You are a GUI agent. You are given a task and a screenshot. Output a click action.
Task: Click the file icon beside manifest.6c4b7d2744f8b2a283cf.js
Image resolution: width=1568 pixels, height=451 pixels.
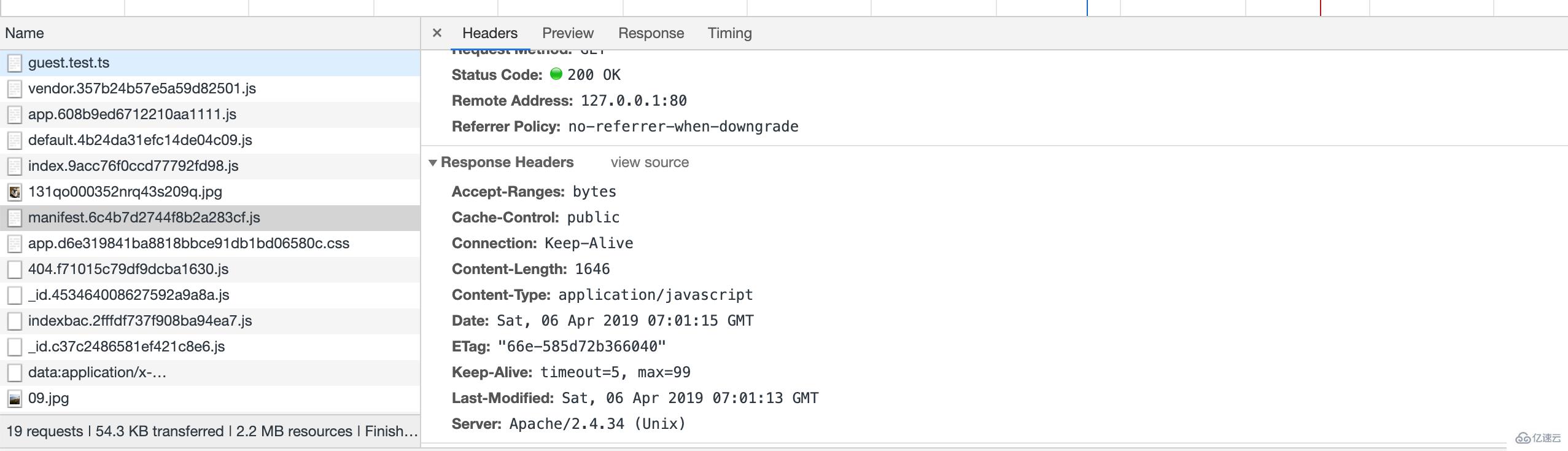[x=15, y=218]
